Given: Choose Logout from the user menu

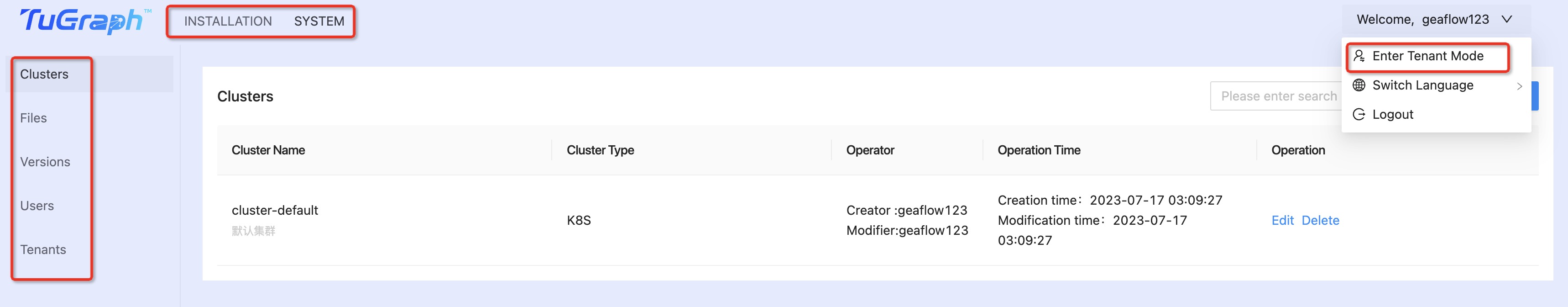Looking at the screenshot, I should pyautogui.click(x=1393, y=114).
